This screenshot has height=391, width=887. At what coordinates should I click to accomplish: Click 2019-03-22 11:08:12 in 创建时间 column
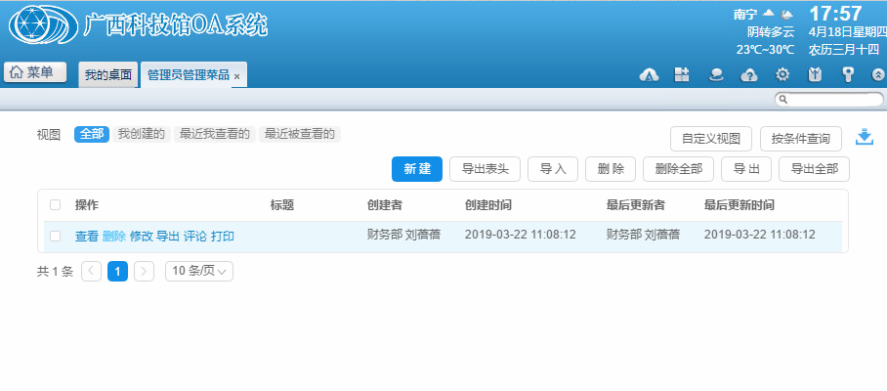(x=520, y=234)
